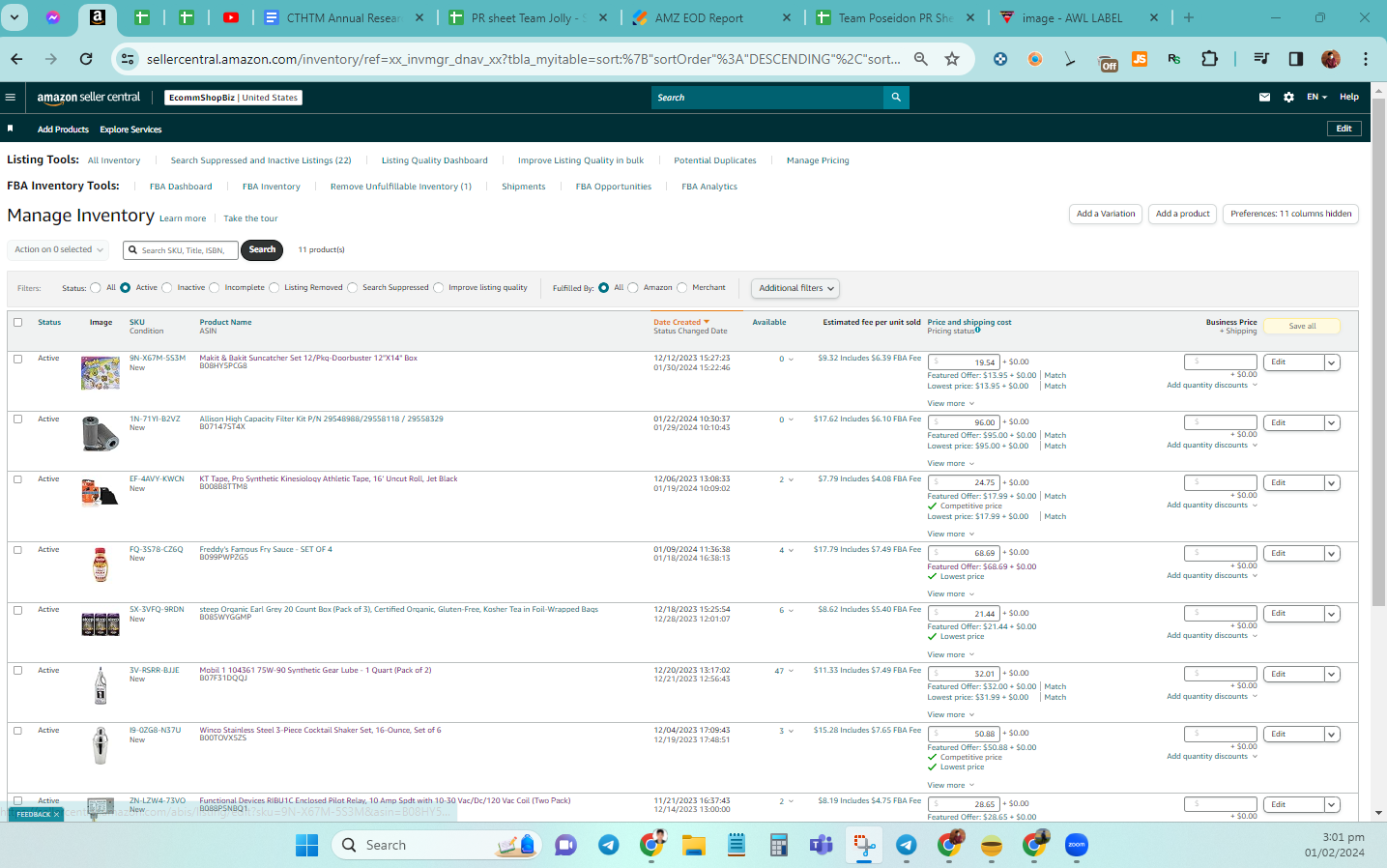
Task: Open the Listing Quality Dashboard link
Action: pyautogui.click(x=435, y=160)
